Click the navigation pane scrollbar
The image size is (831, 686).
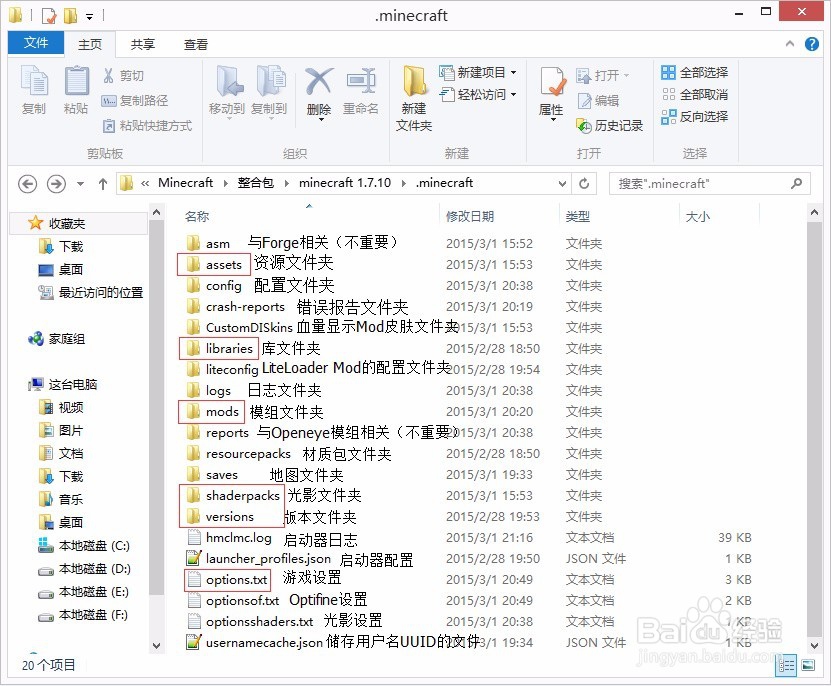pos(156,407)
